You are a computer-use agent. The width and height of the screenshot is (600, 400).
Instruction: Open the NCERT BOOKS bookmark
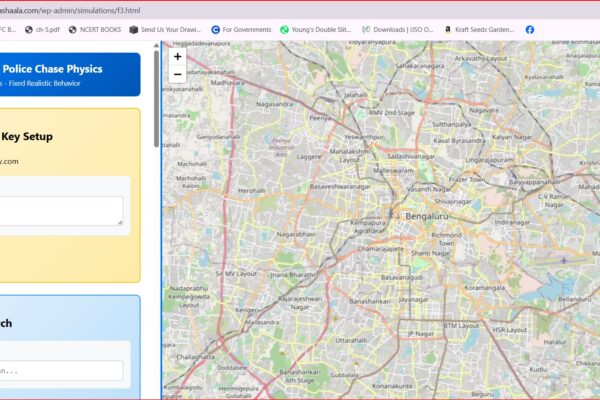[94, 30]
